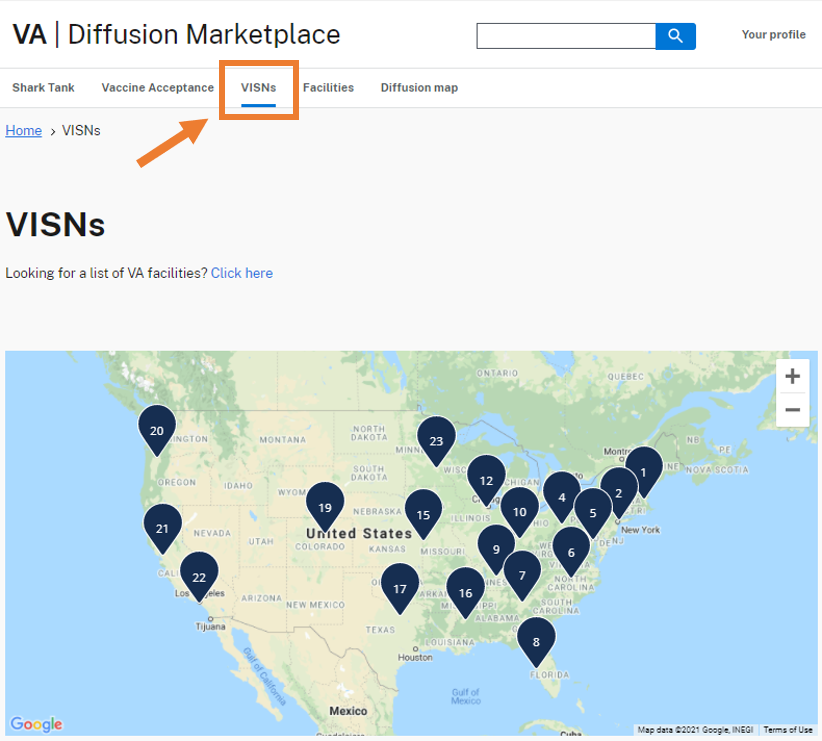Select VISN 2 map marker
Screen dimensions: 822x741
(619, 492)
